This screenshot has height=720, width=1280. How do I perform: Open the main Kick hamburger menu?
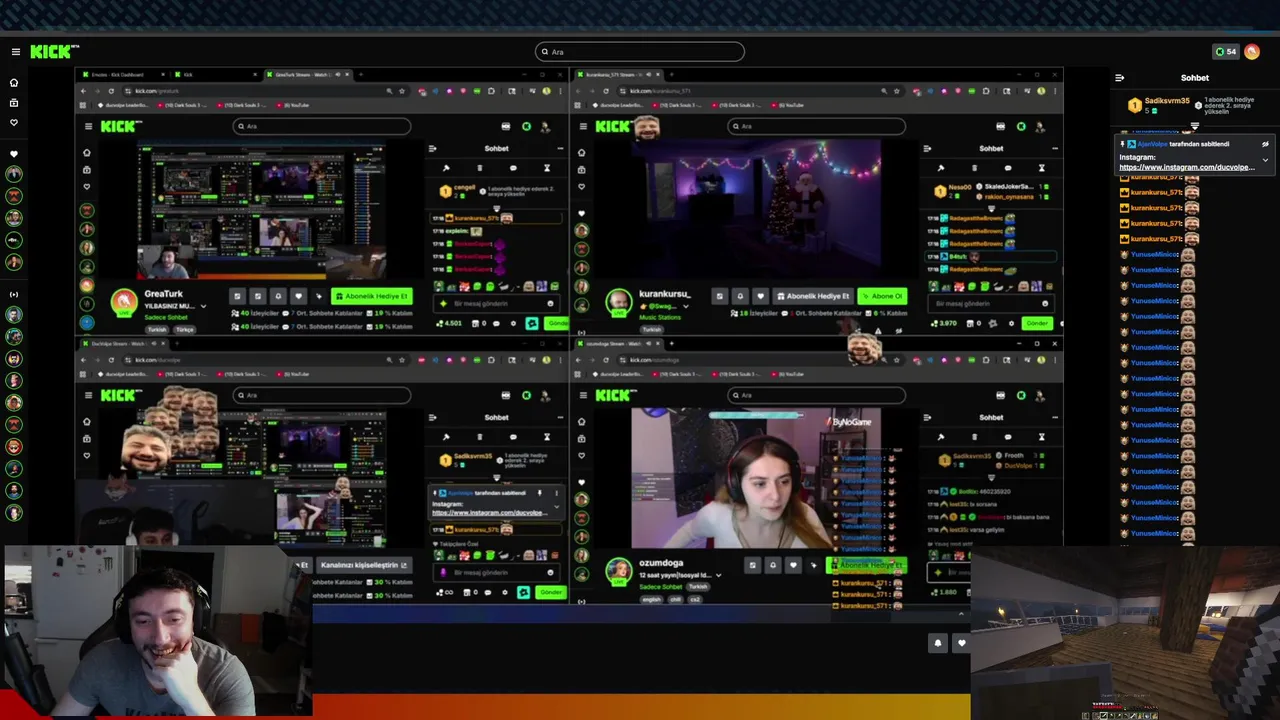[16, 52]
